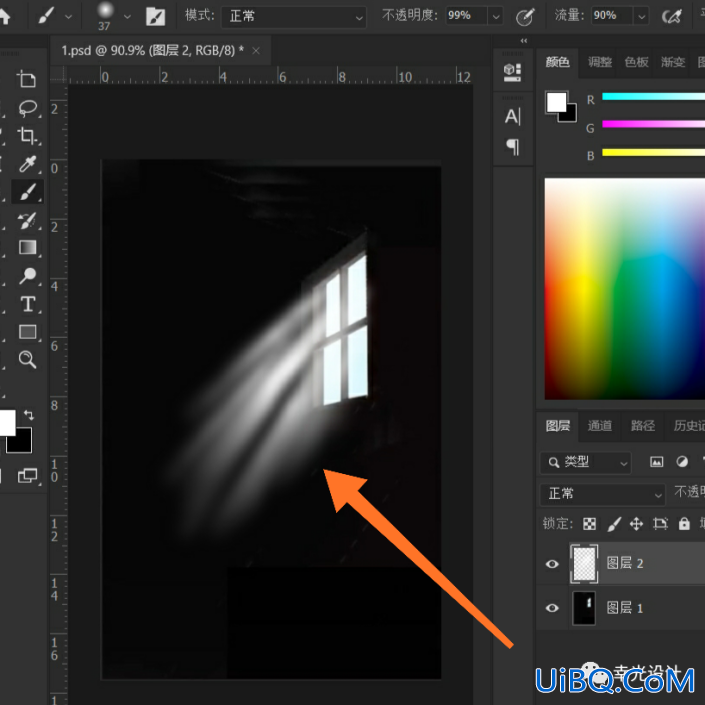Click the flow value field 90%
Image resolution: width=705 pixels, height=705 pixels.
click(612, 16)
